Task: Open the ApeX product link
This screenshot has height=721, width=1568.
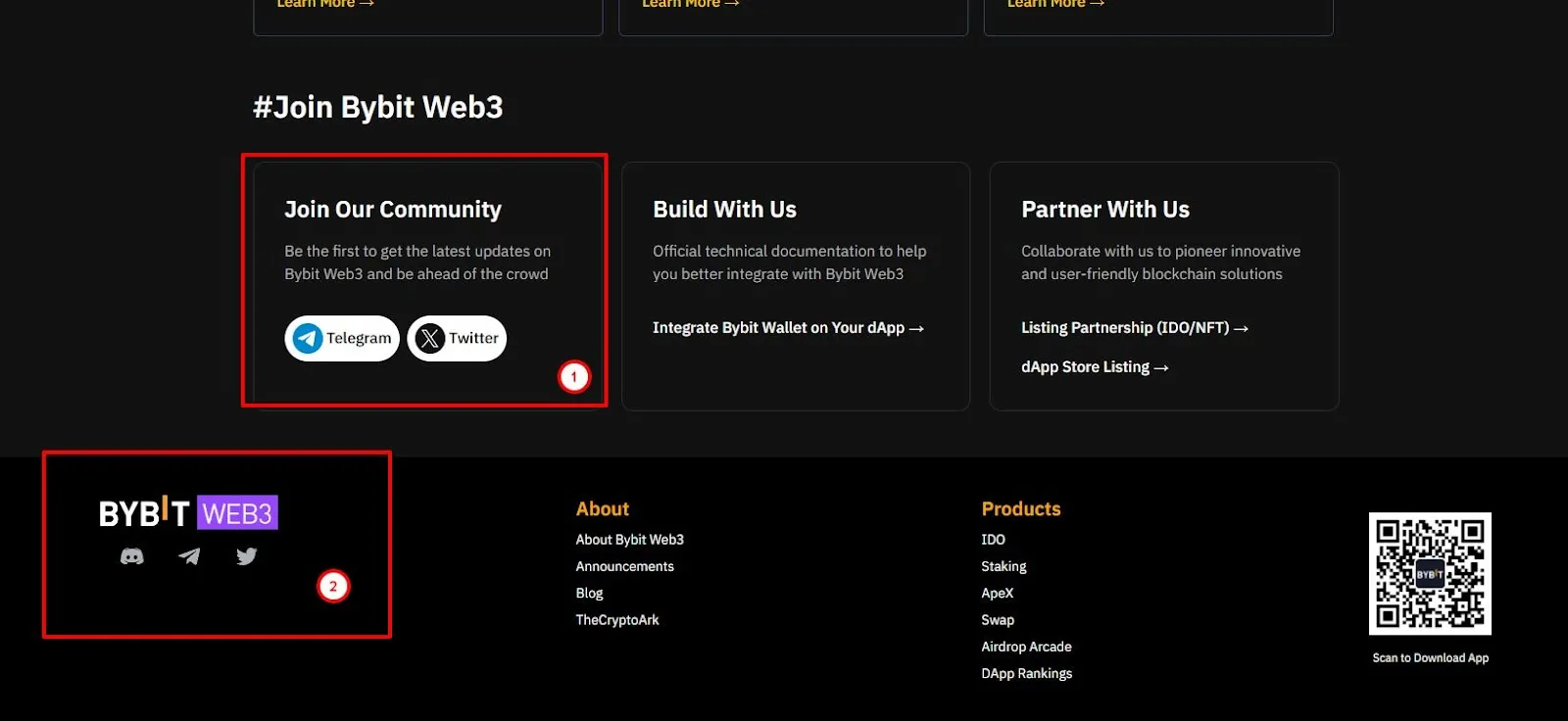Action: click(x=998, y=593)
